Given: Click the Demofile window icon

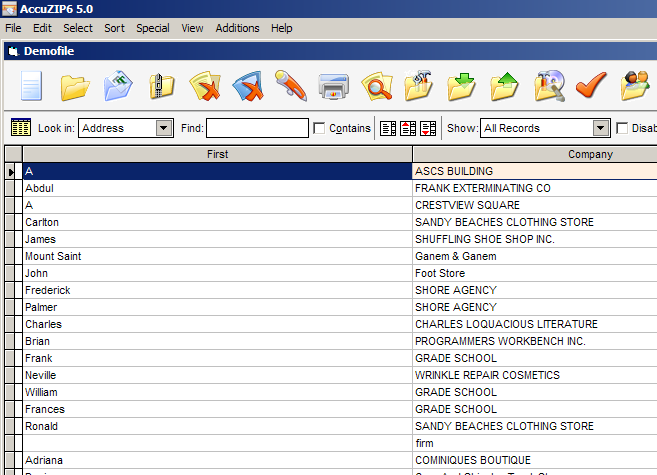Looking at the screenshot, I should click(x=14, y=52).
